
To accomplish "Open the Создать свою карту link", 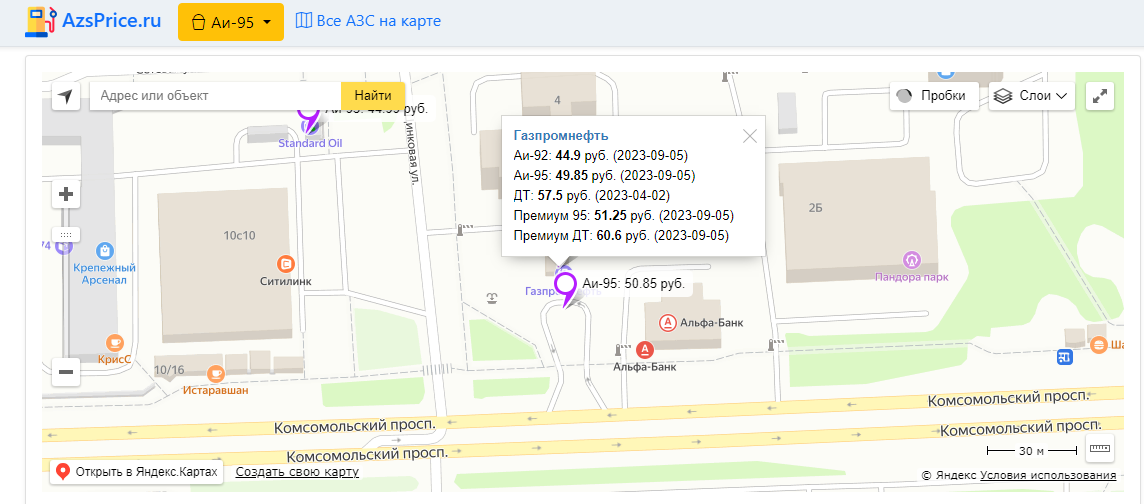I will pos(297,473).
